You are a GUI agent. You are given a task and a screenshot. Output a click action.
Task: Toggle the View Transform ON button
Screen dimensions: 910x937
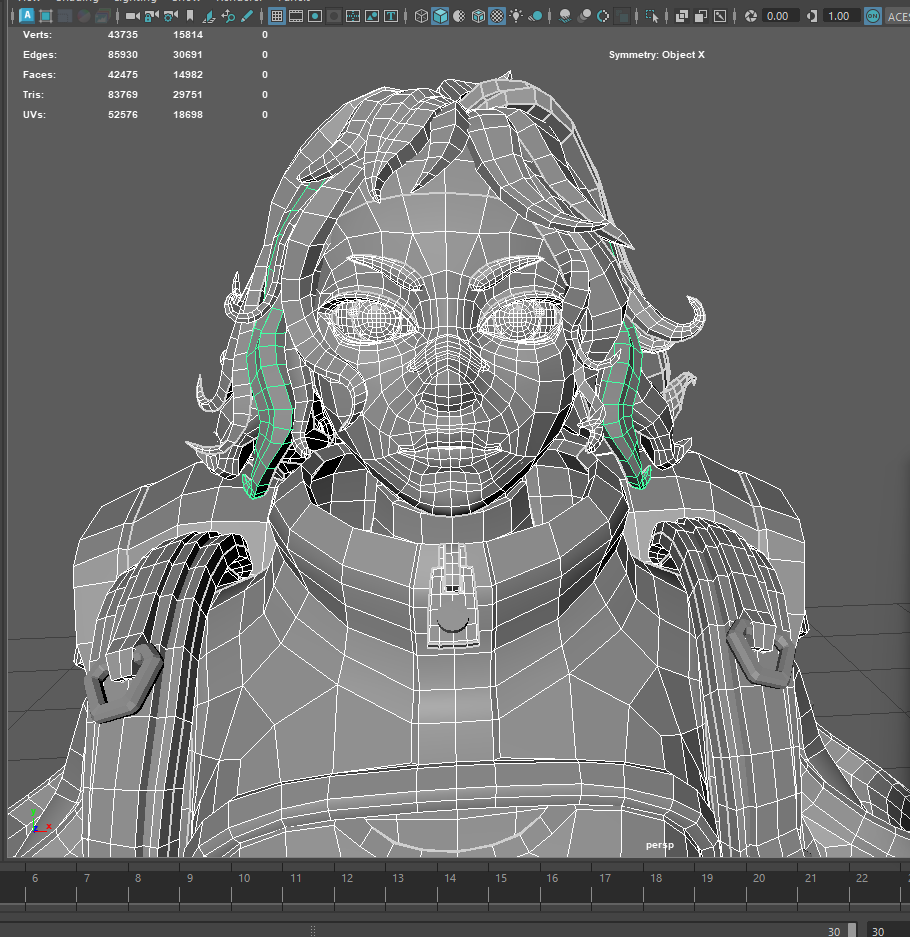click(x=873, y=16)
